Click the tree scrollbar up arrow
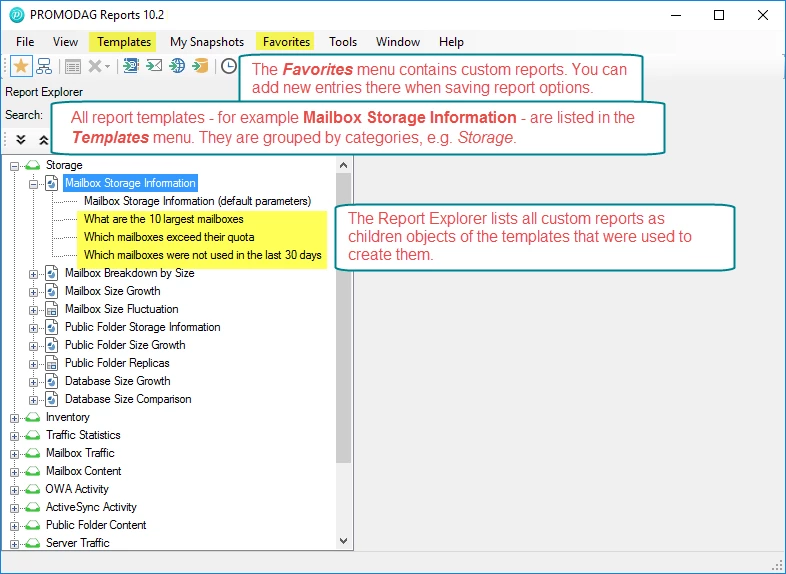 pos(343,165)
